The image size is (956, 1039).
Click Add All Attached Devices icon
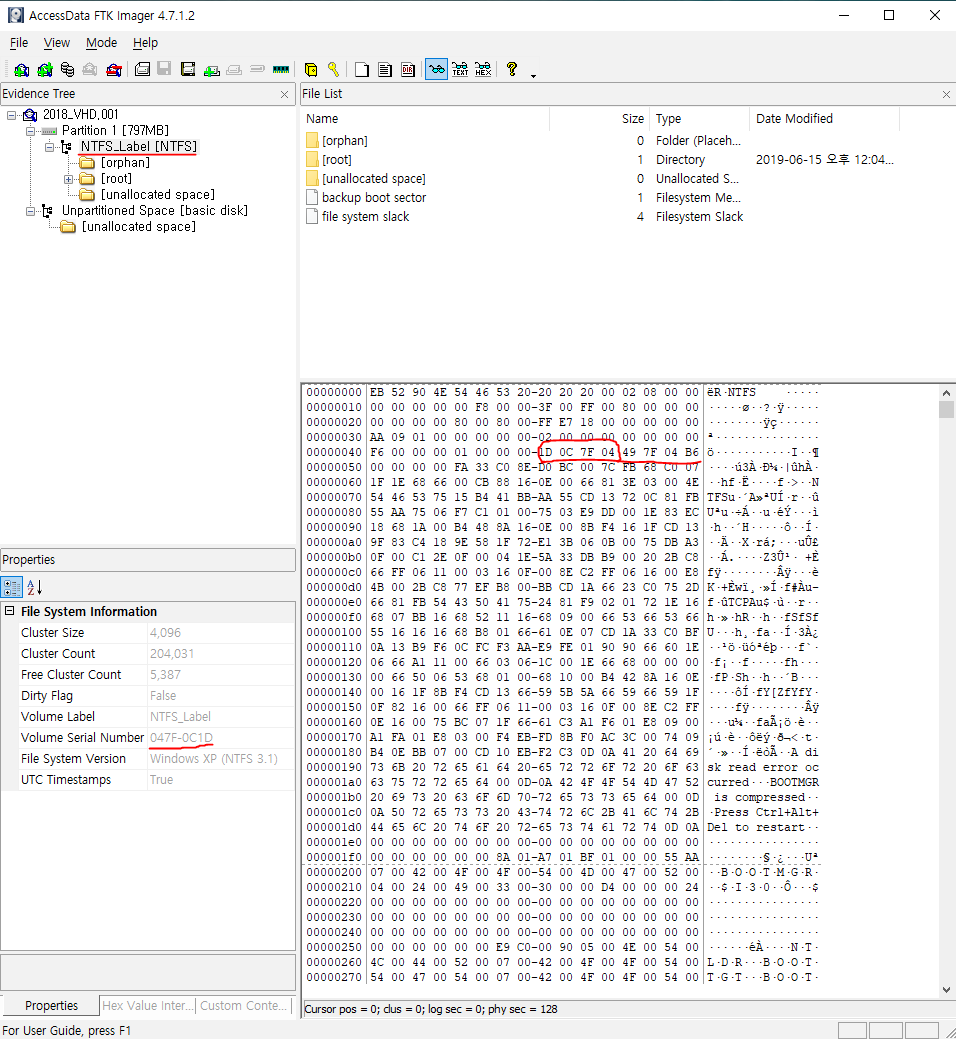tap(44, 70)
